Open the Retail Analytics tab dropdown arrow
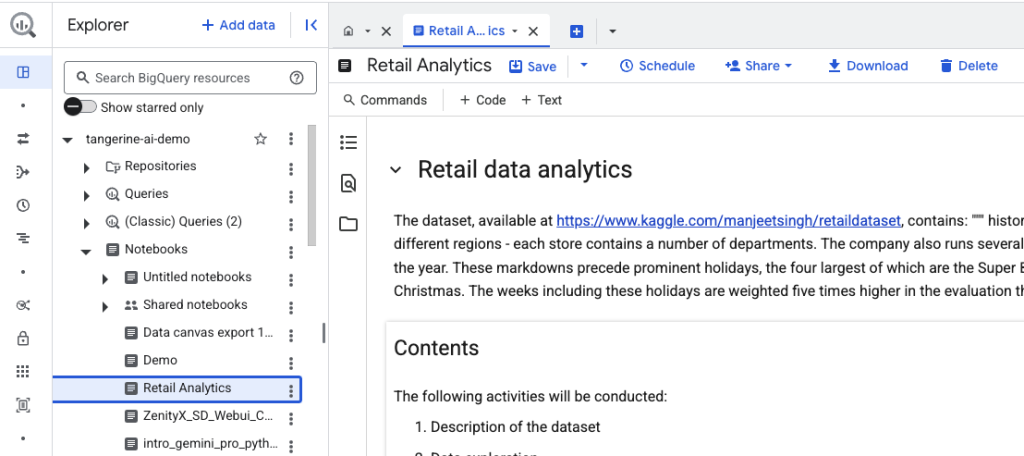Image resolution: width=1024 pixels, height=456 pixels. click(x=515, y=31)
